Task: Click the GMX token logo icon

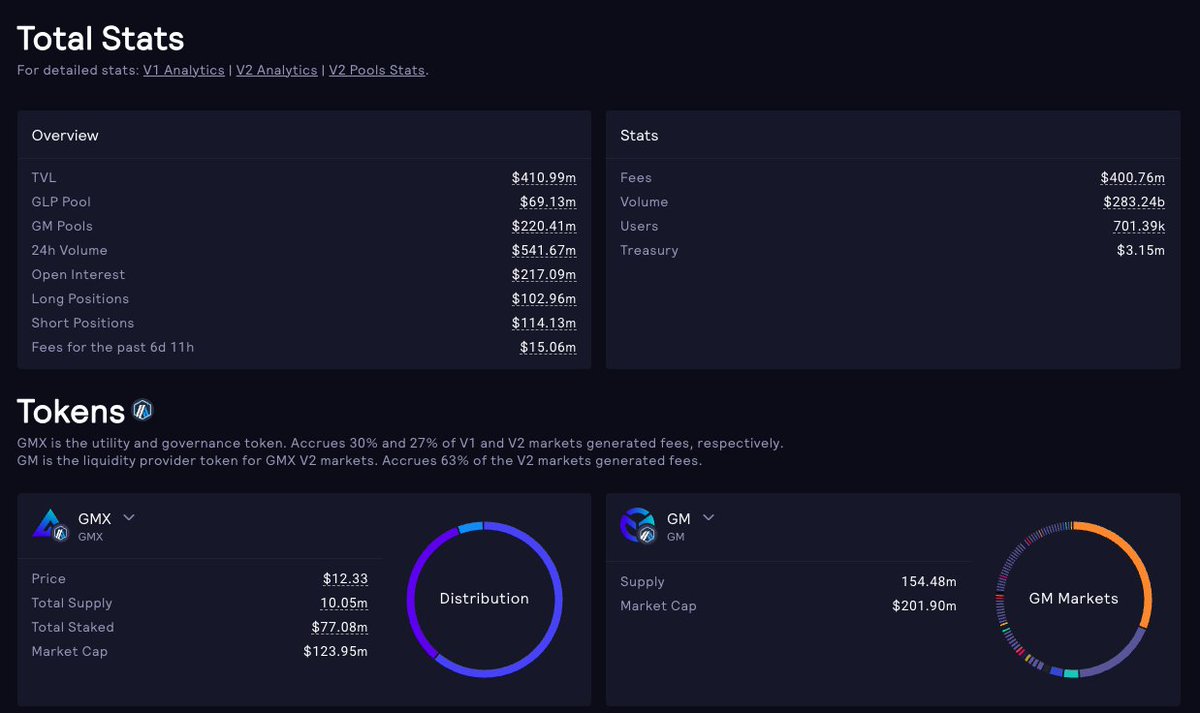Action: (50, 524)
